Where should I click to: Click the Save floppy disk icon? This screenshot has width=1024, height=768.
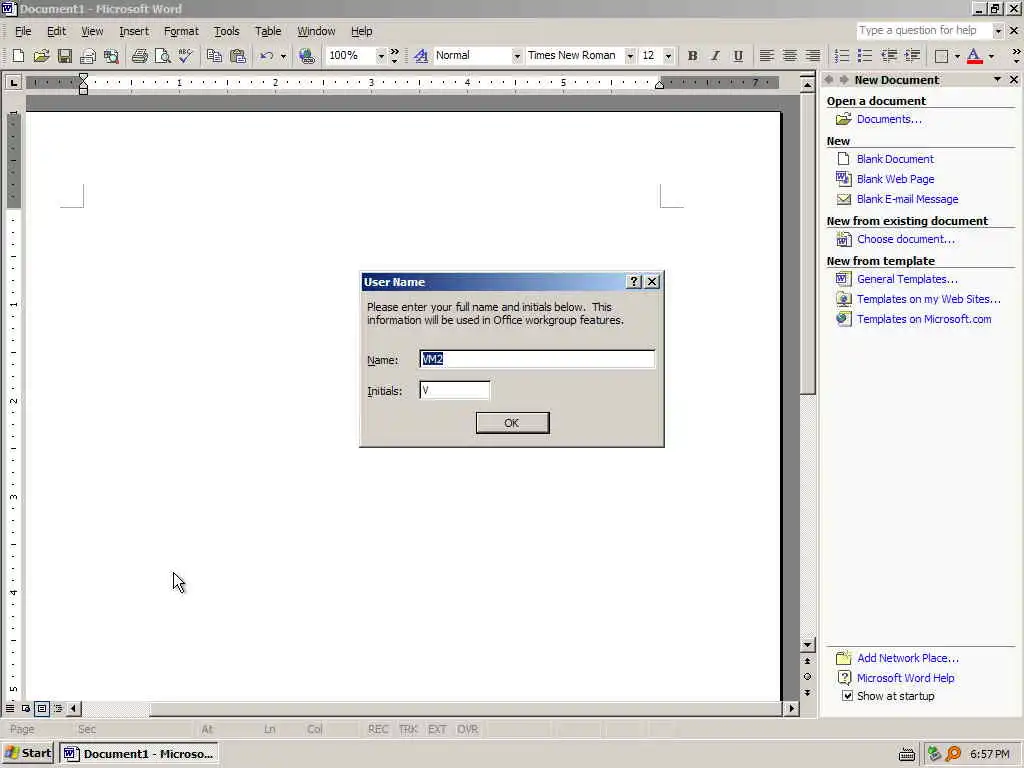pos(64,56)
